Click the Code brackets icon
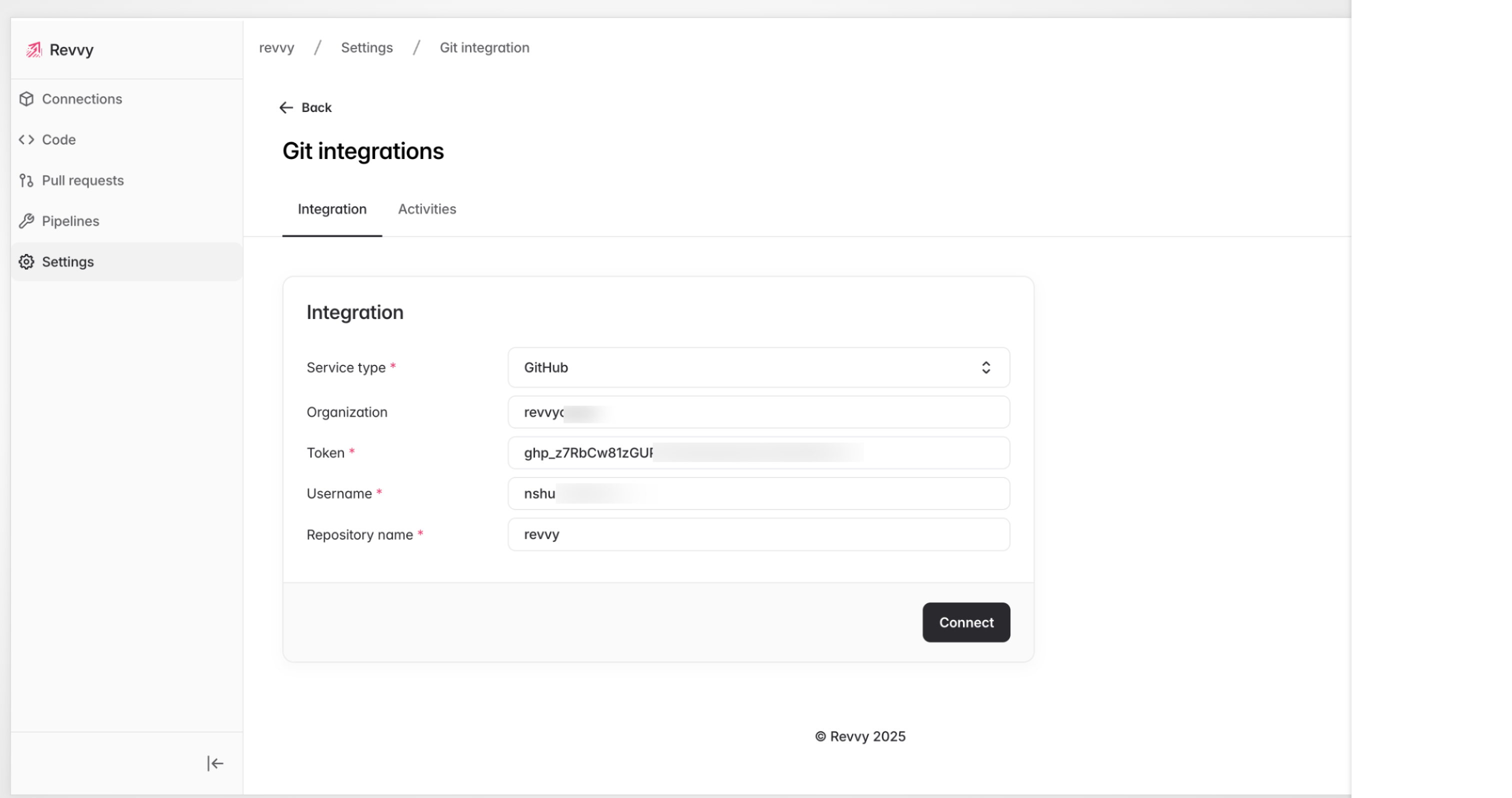The height and width of the screenshot is (798, 1512). [26, 139]
